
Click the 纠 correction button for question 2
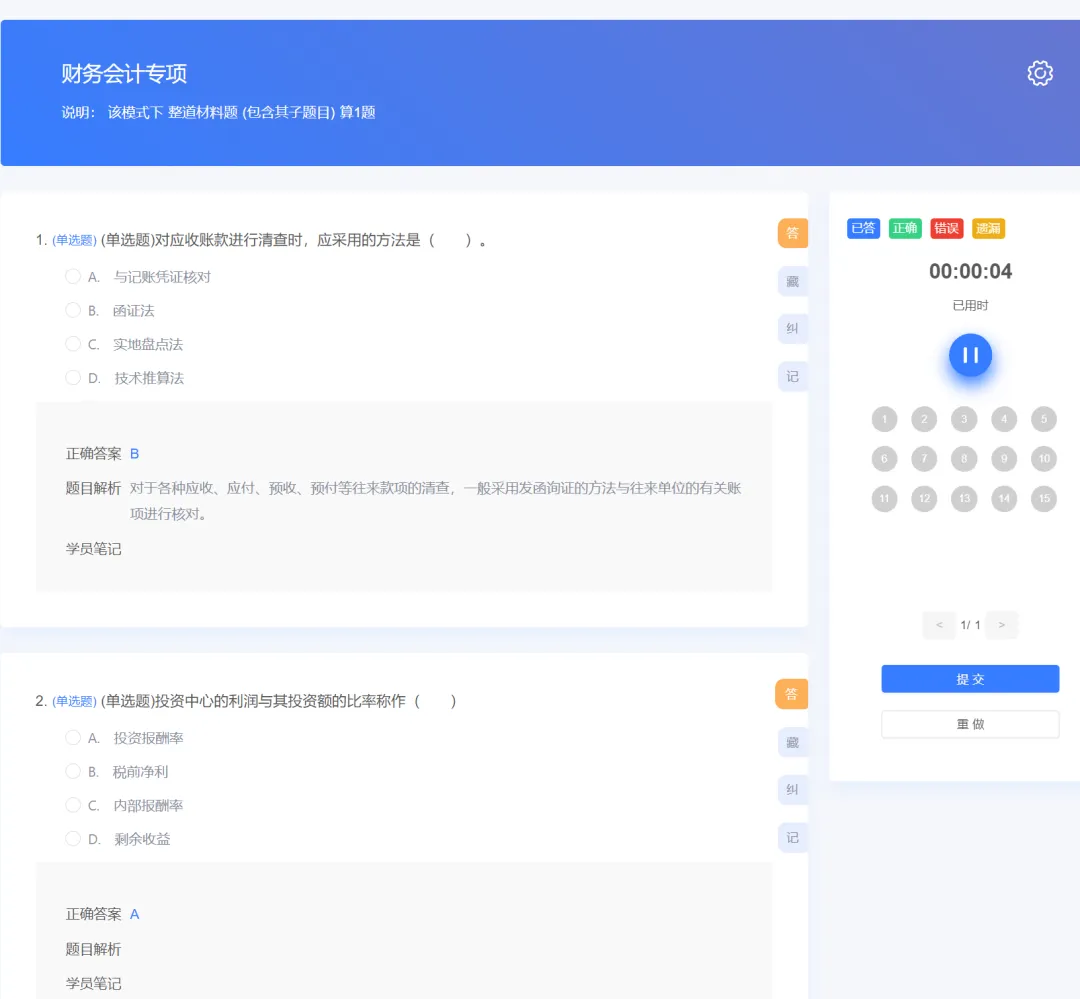pos(792,790)
